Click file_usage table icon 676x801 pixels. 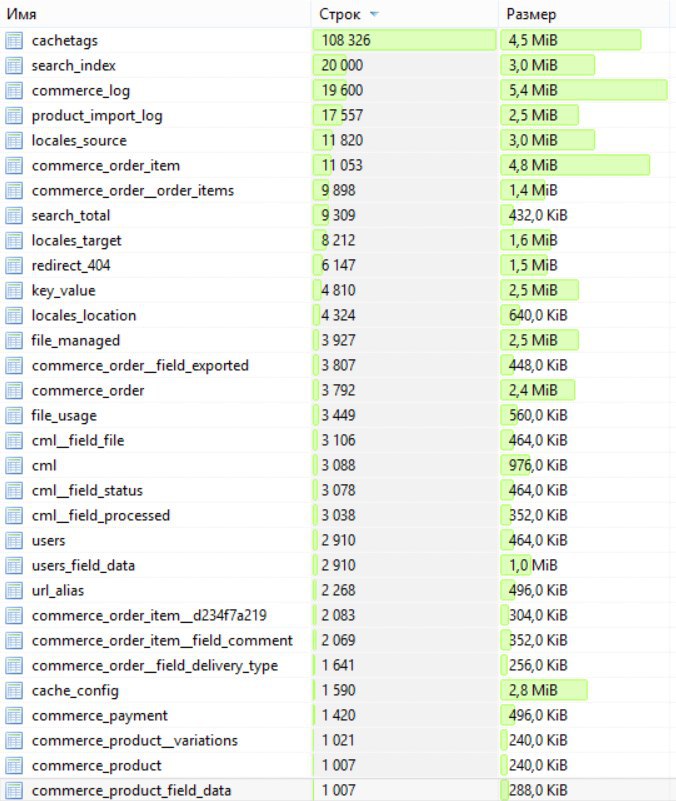[14, 416]
